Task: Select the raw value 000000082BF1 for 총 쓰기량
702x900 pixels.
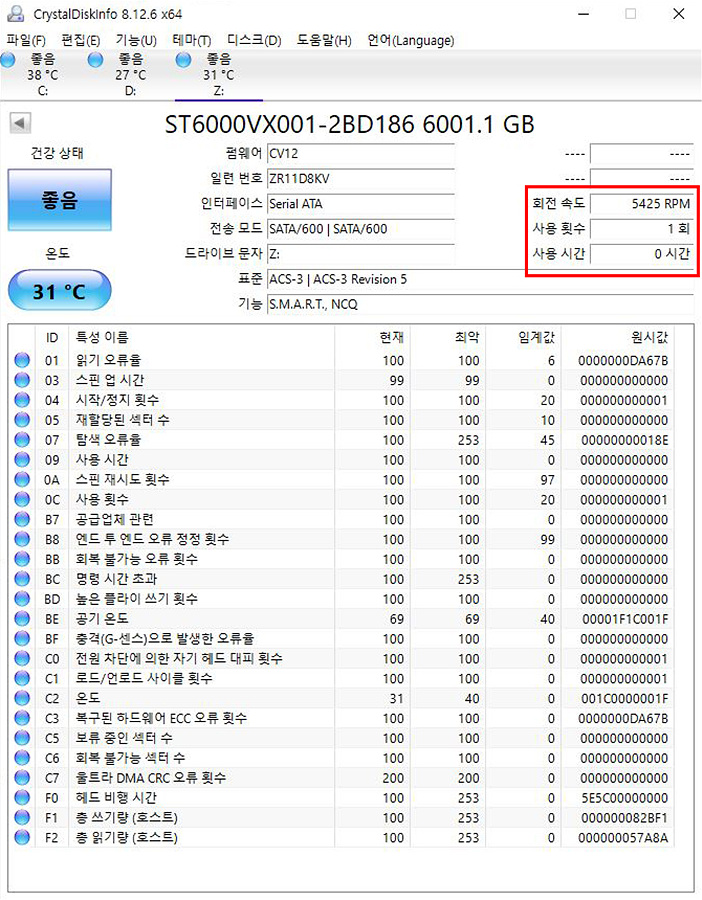Action: pyautogui.click(x=625, y=817)
